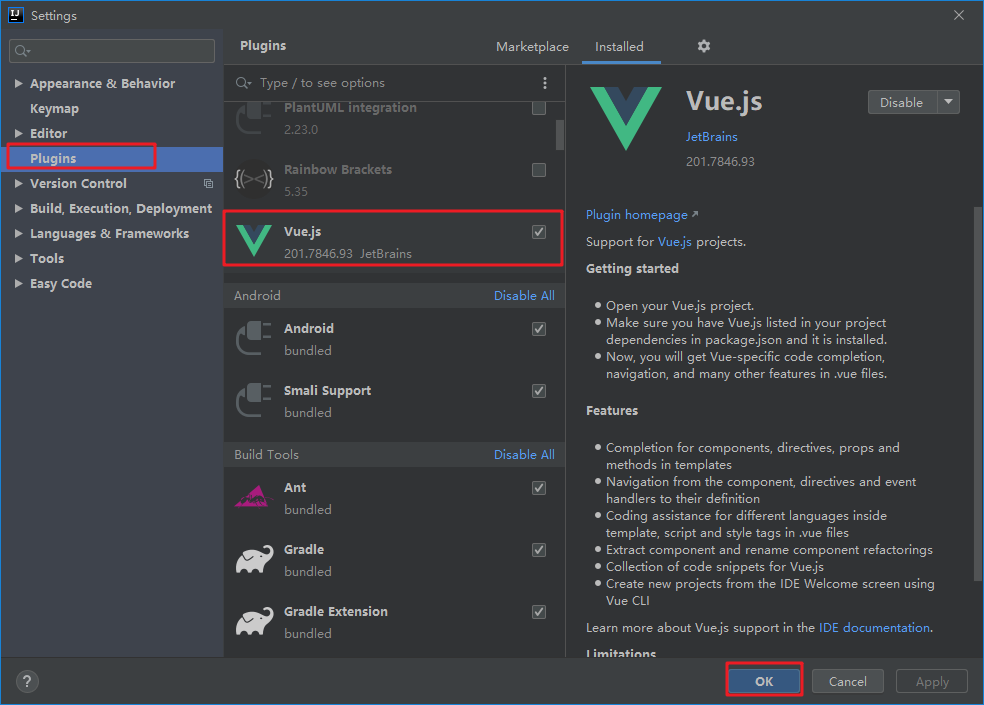
Task: Select the Gradle Extension plugin name
Action: [x=336, y=611]
